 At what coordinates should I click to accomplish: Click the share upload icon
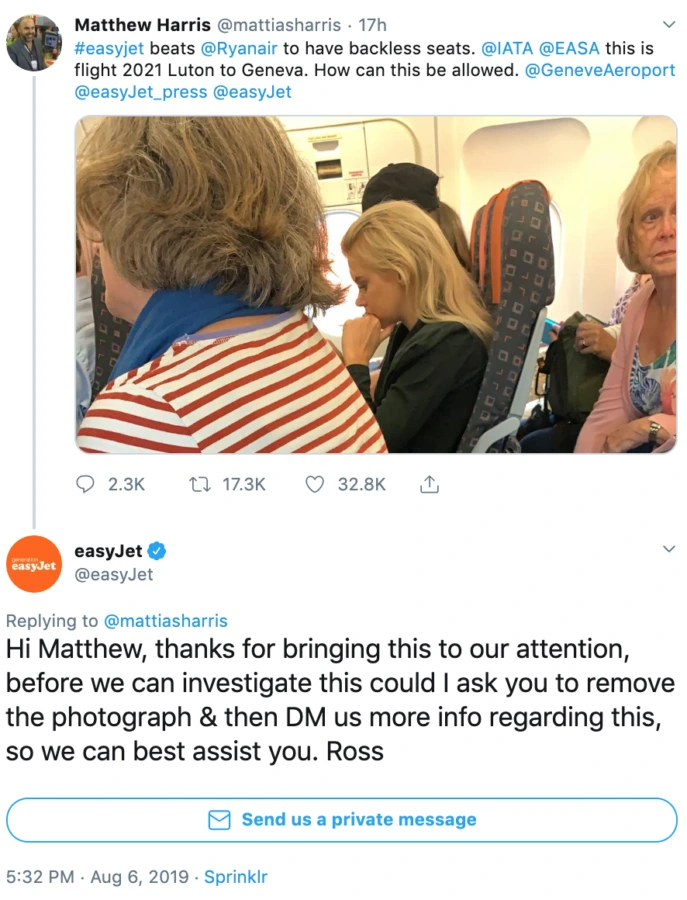pyautogui.click(x=429, y=485)
